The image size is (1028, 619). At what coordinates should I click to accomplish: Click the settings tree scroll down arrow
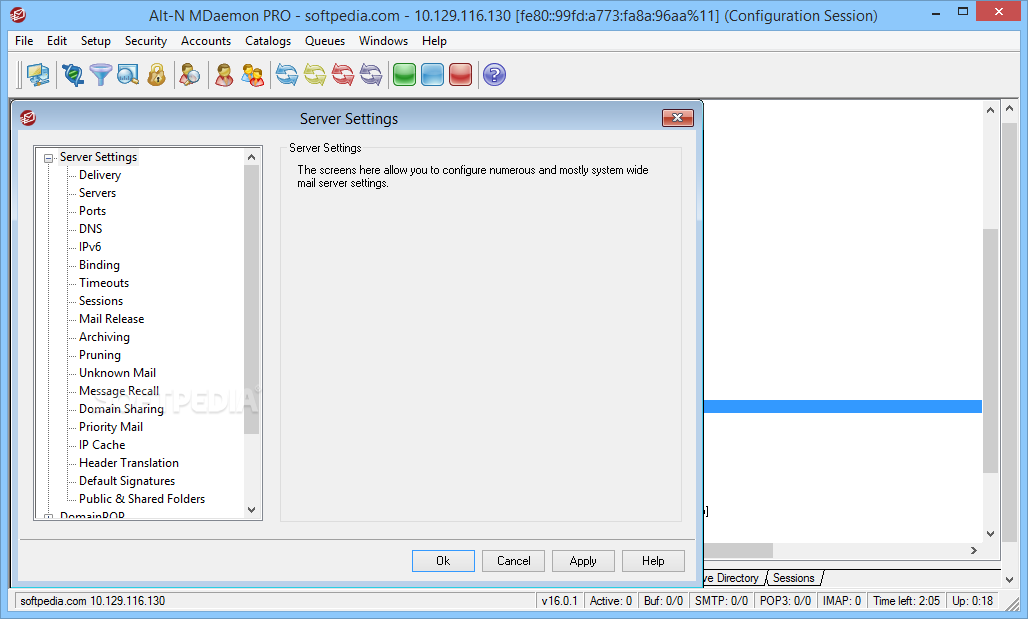click(x=252, y=509)
